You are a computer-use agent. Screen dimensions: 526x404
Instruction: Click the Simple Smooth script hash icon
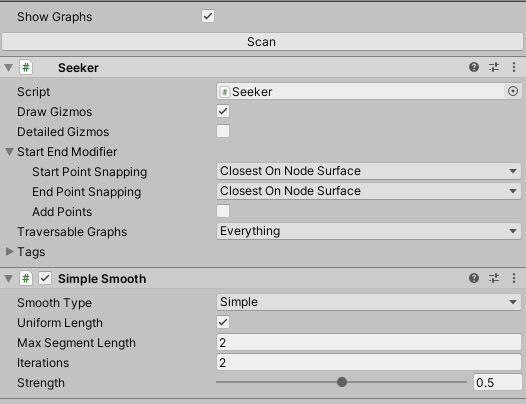[x=26, y=278]
